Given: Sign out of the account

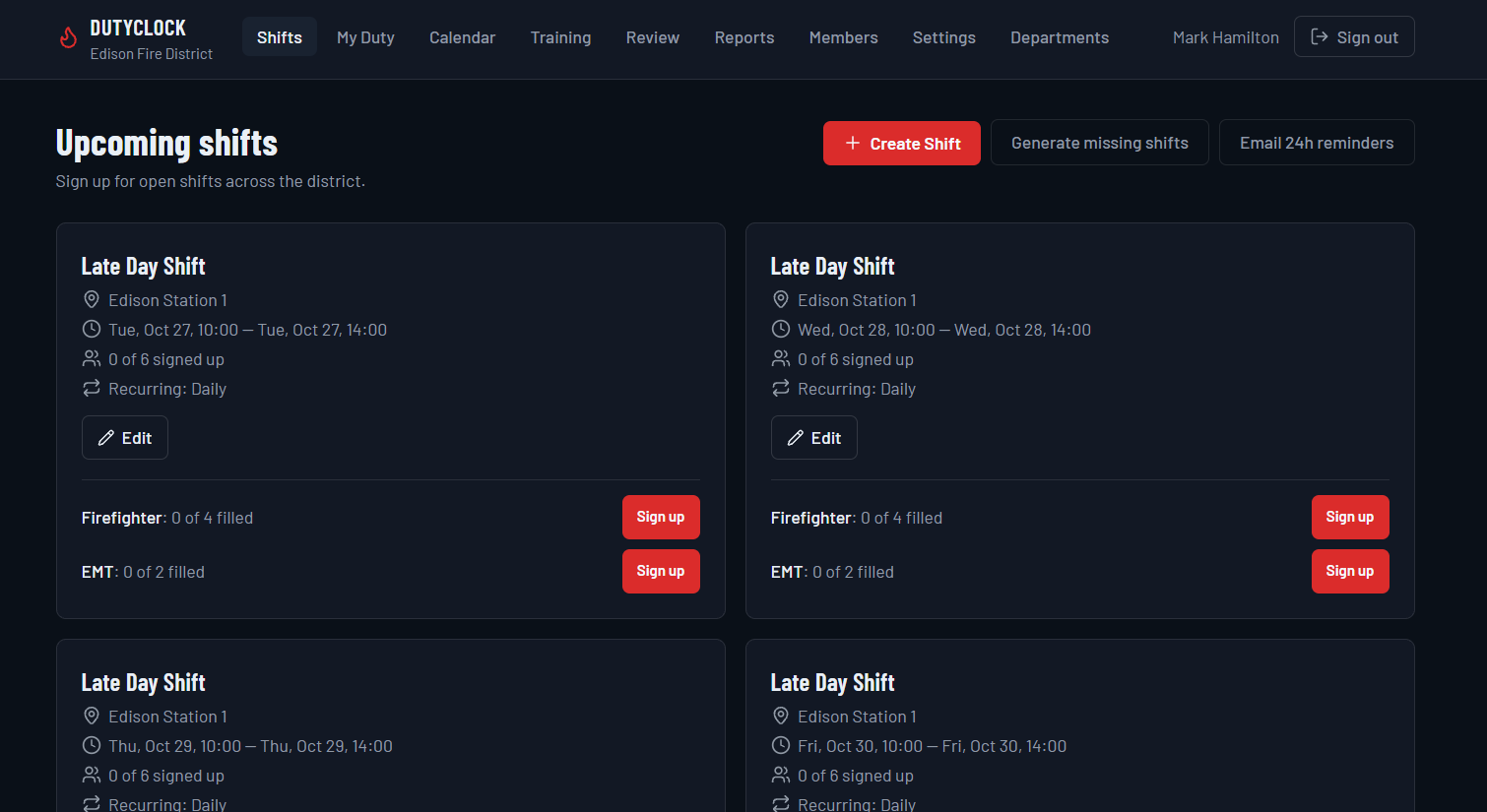Looking at the screenshot, I should (x=1354, y=37).
